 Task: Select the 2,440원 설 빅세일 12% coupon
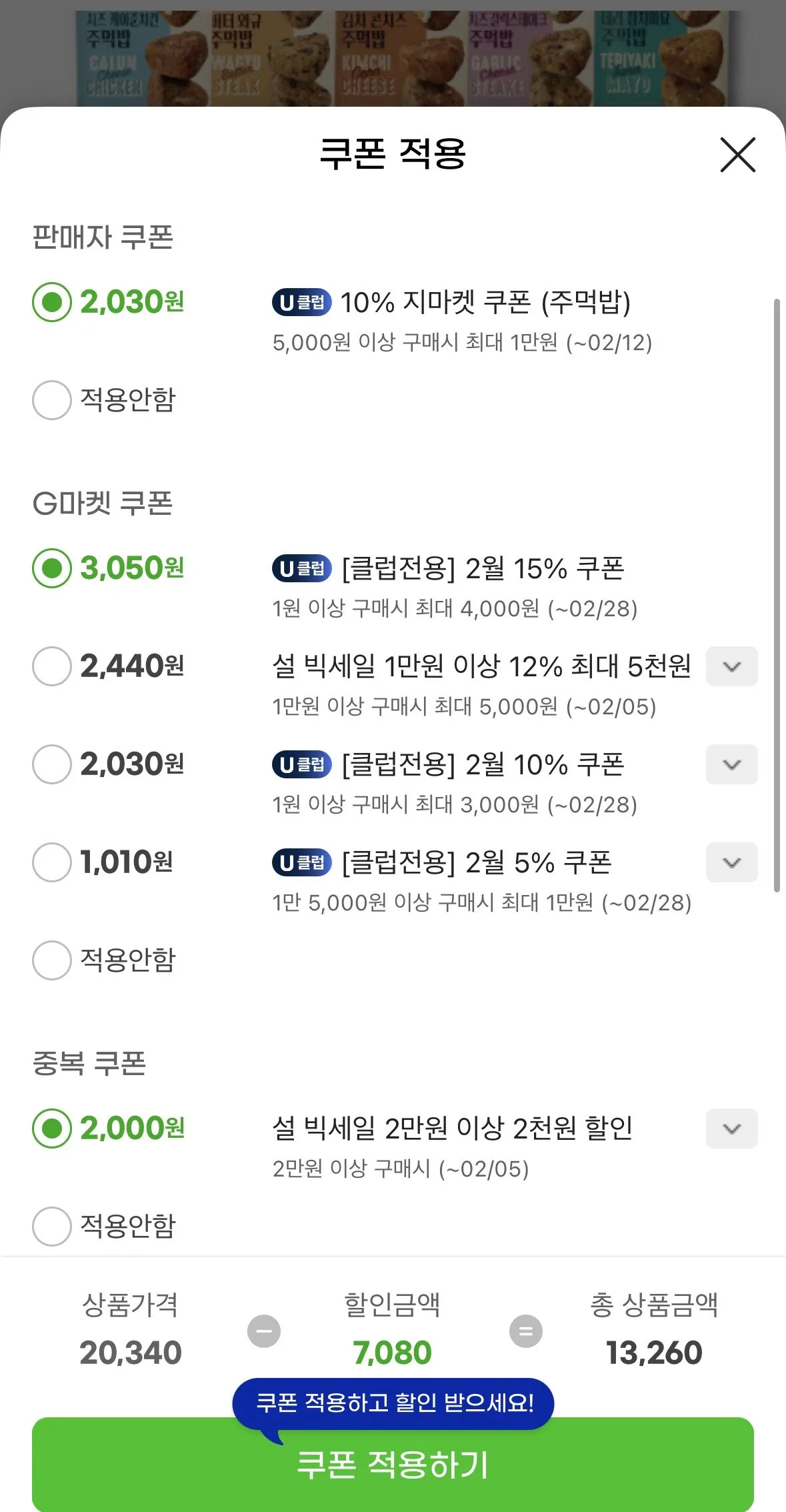pyautogui.click(x=52, y=666)
